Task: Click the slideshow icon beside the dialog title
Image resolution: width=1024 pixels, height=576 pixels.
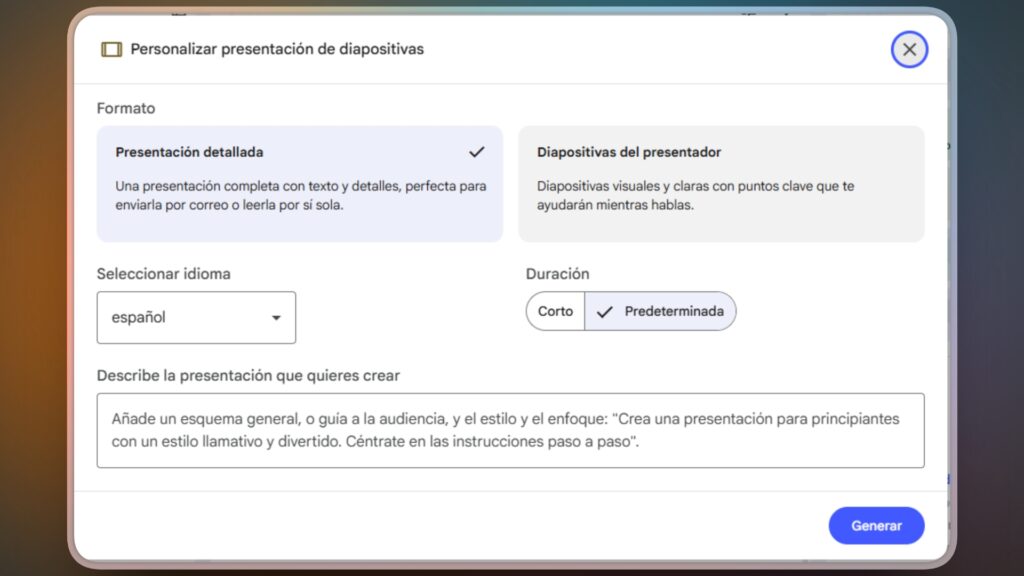Action: tap(111, 49)
